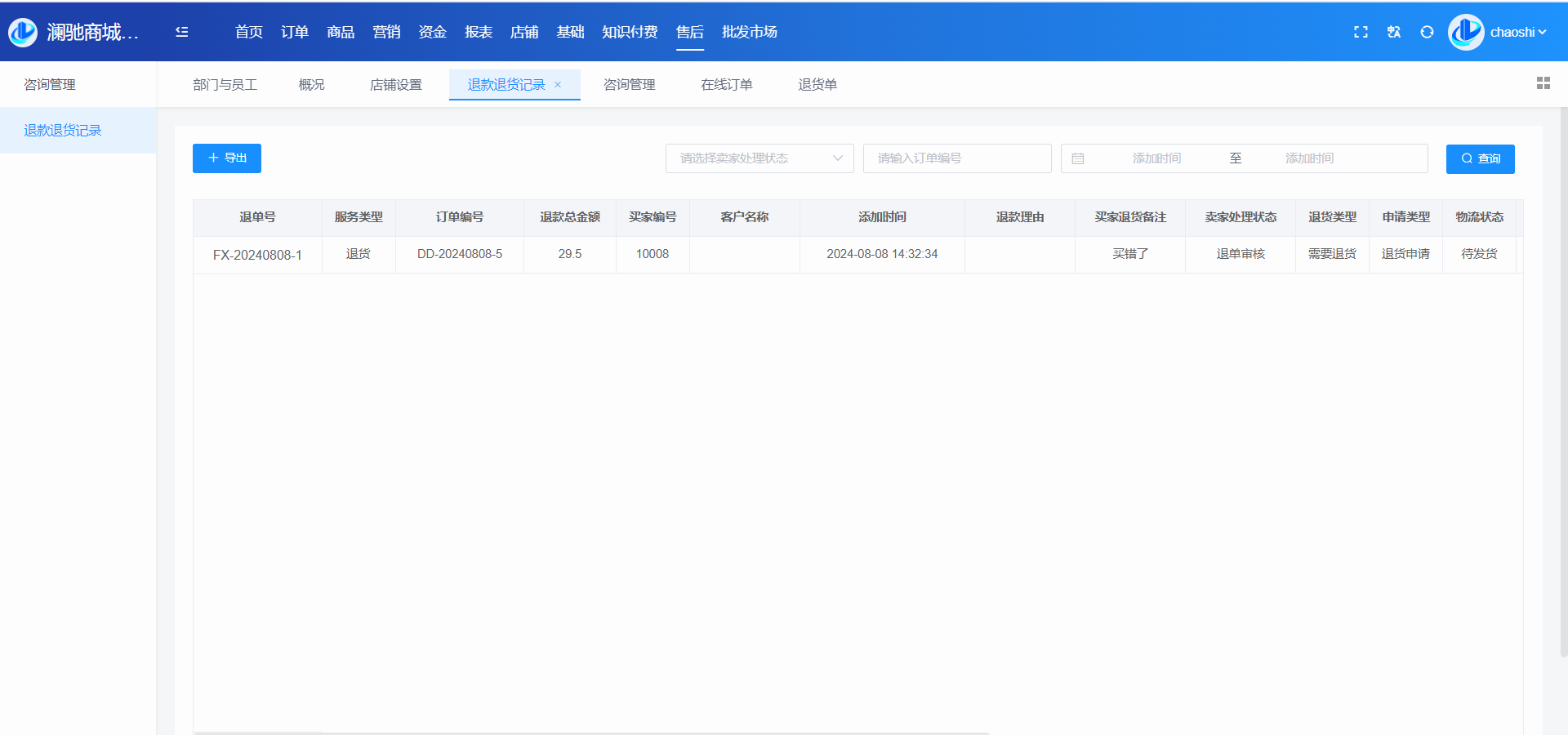Switch to the 店铺设置 tab
The width and height of the screenshot is (1568, 735).
coord(395,85)
